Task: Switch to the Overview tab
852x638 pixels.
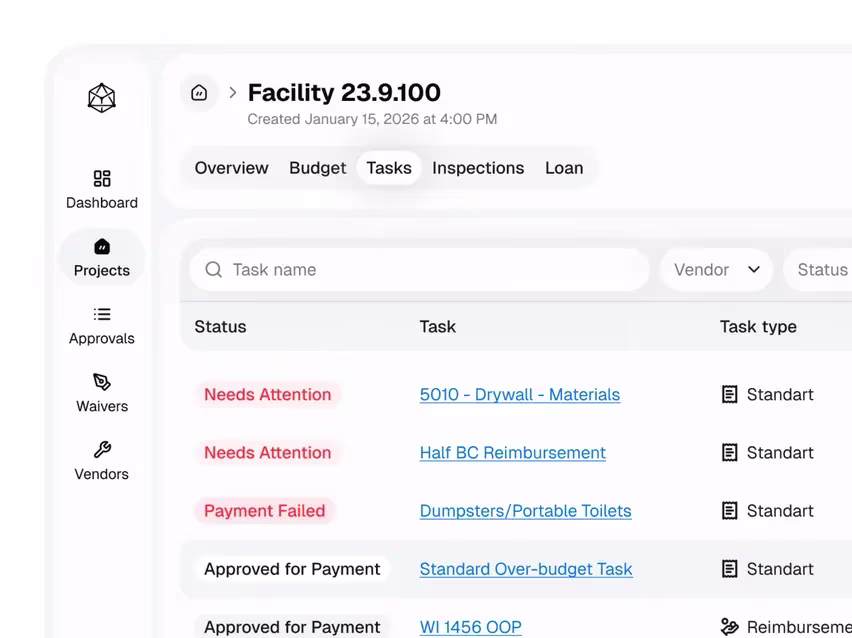Action: click(231, 168)
